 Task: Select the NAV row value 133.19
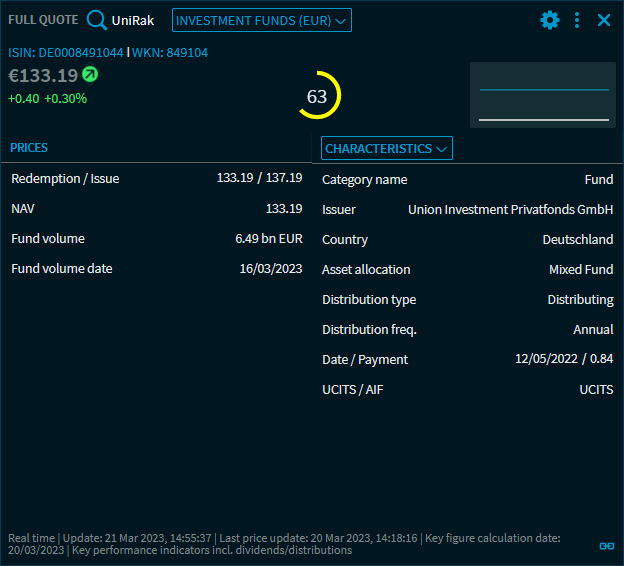[x=283, y=208]
